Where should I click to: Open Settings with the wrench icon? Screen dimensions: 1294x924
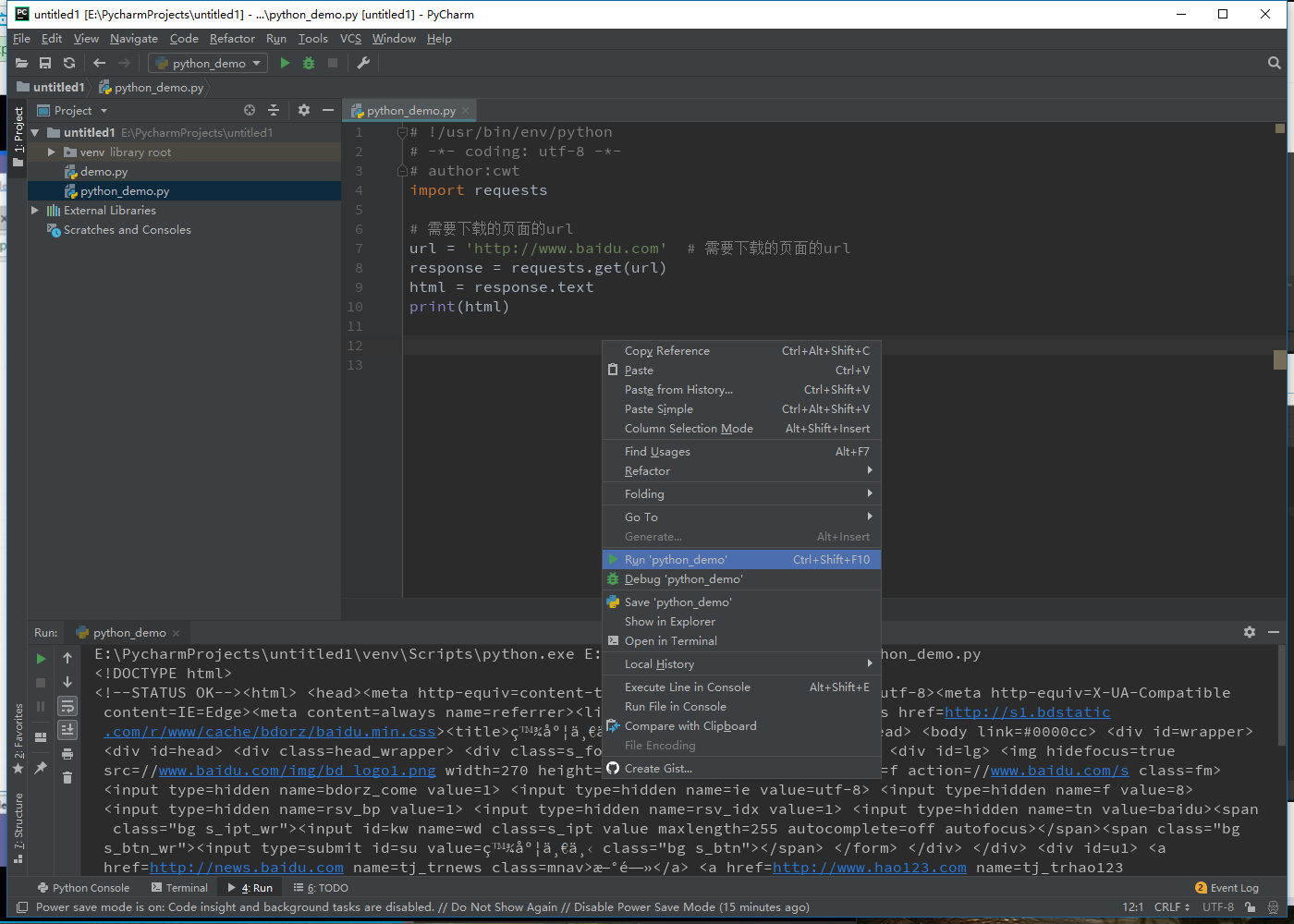pos(363,63)
